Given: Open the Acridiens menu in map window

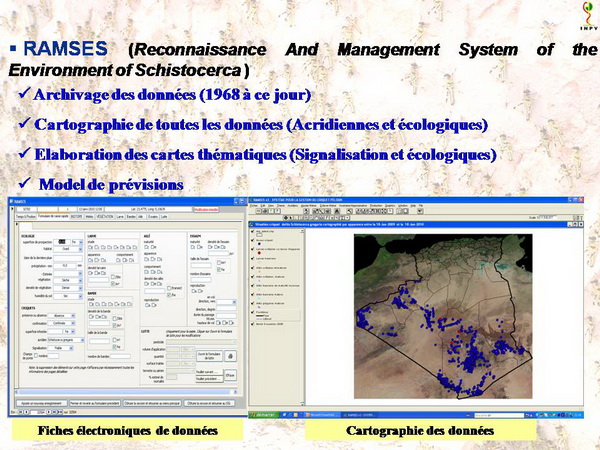Looking at the screenshot, I should click(293, 206).
